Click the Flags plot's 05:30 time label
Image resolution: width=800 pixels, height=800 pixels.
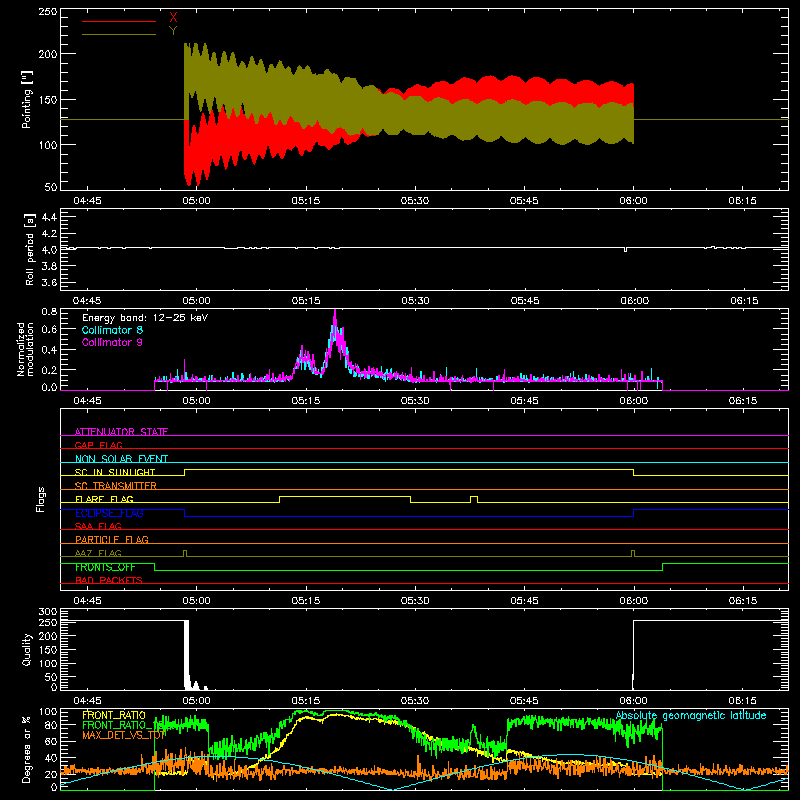pos(415,601)
